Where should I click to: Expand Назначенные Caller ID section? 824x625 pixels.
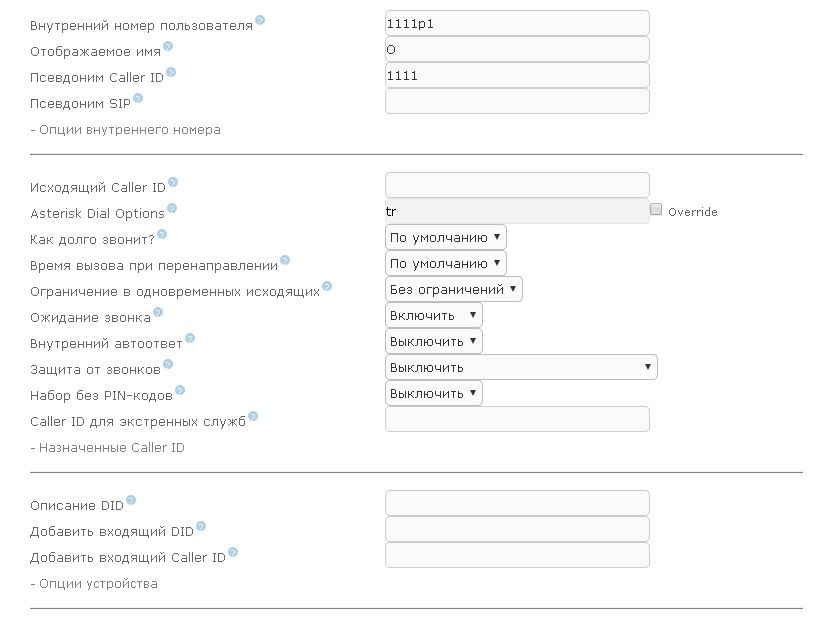108,448
